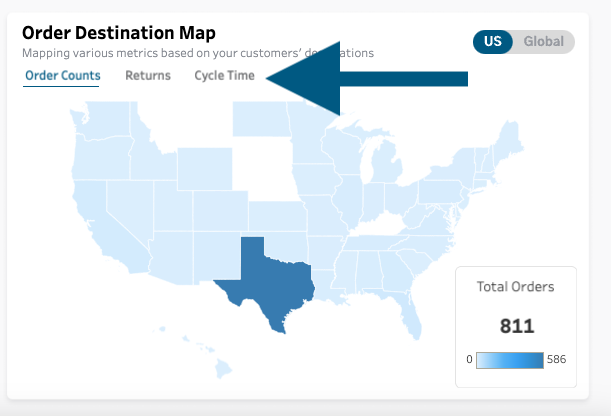
Task: Toggle map view to US
Action: (x=493, y=42)
